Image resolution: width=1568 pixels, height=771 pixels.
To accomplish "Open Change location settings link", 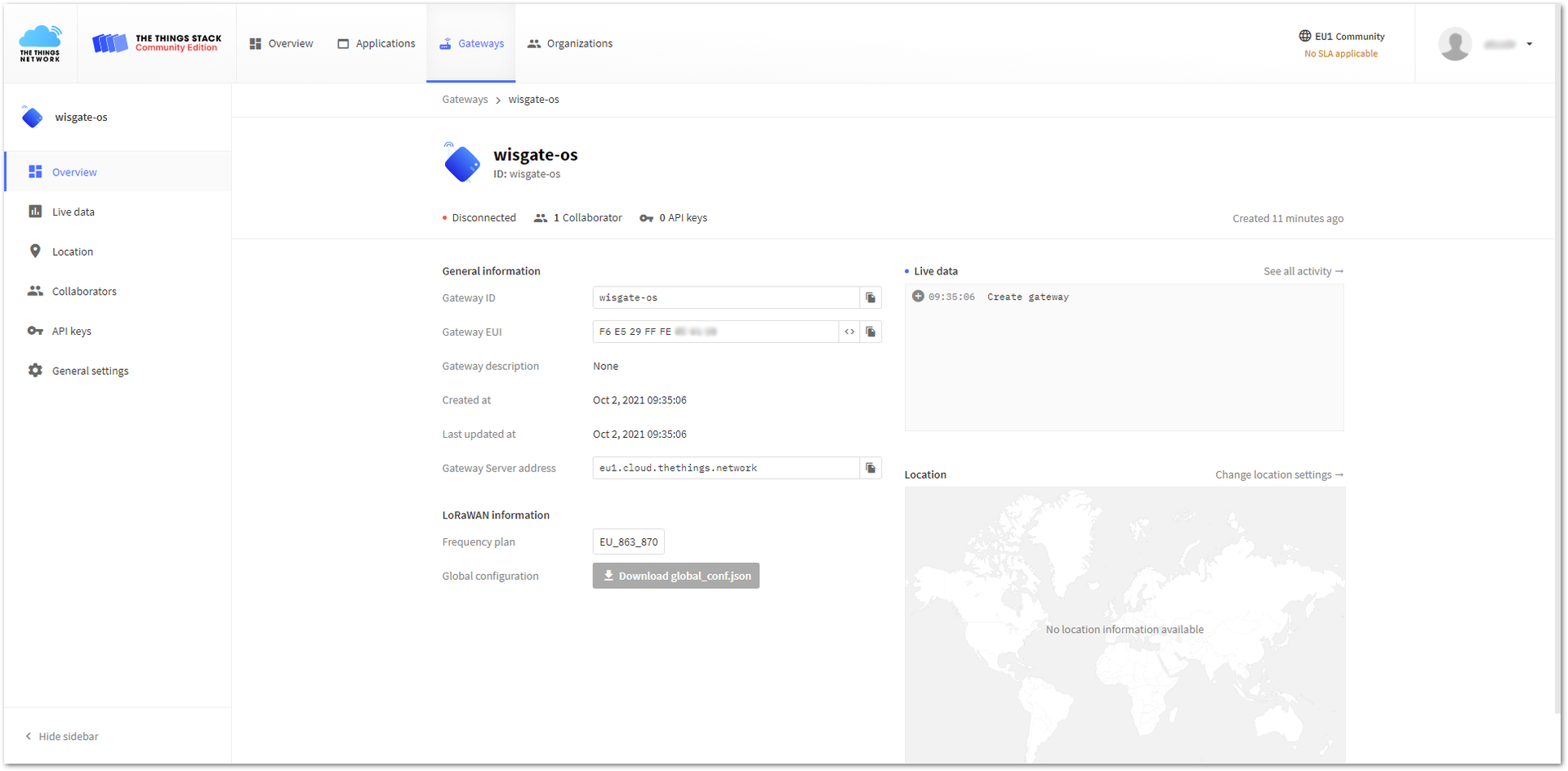I will click(x=1279, y=475).
